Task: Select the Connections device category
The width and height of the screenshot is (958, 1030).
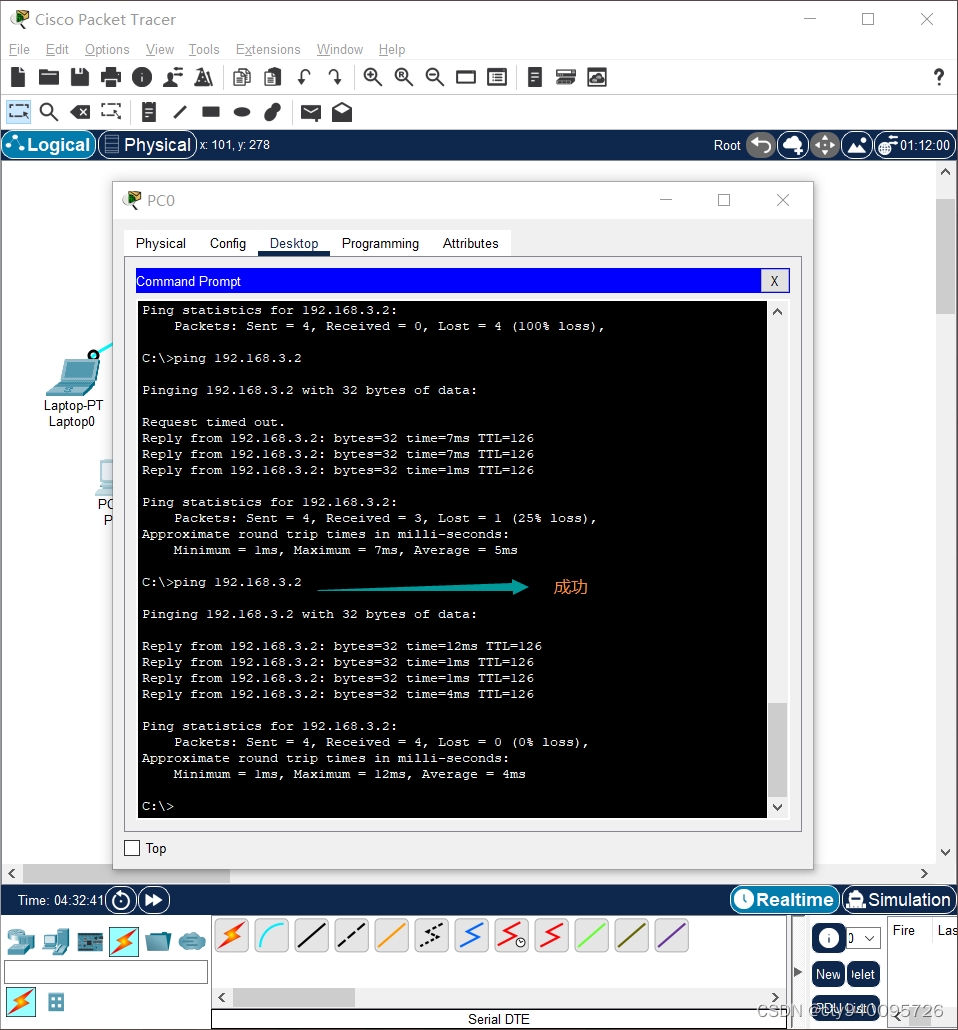Action: tap(124, 941)
